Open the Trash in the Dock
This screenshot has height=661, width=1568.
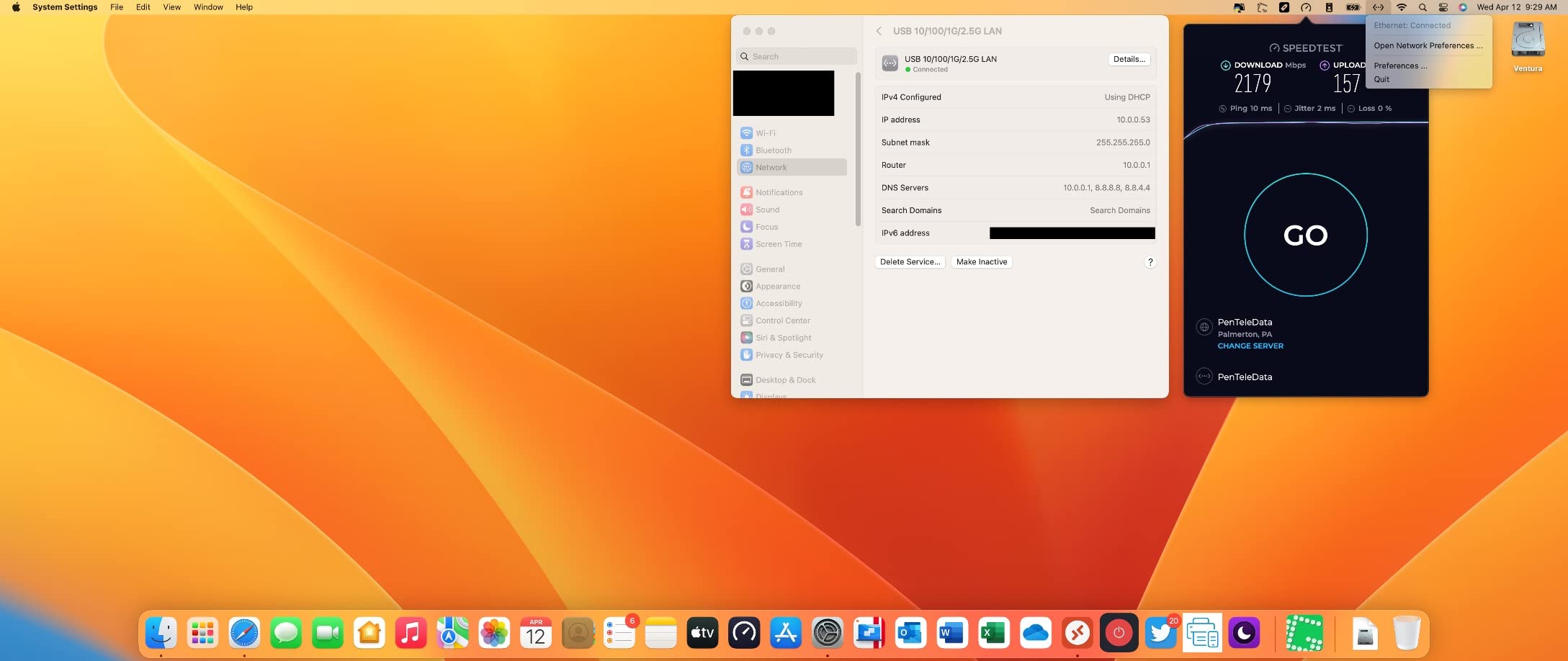pyautogui.click(x=1407, y=633)
